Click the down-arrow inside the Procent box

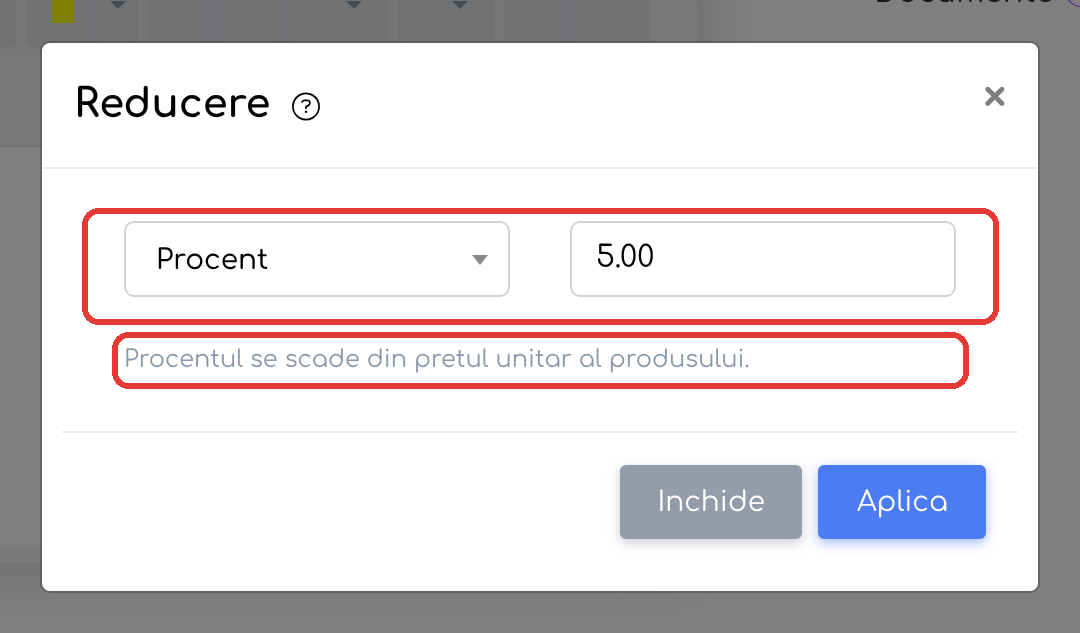[480, 260]
